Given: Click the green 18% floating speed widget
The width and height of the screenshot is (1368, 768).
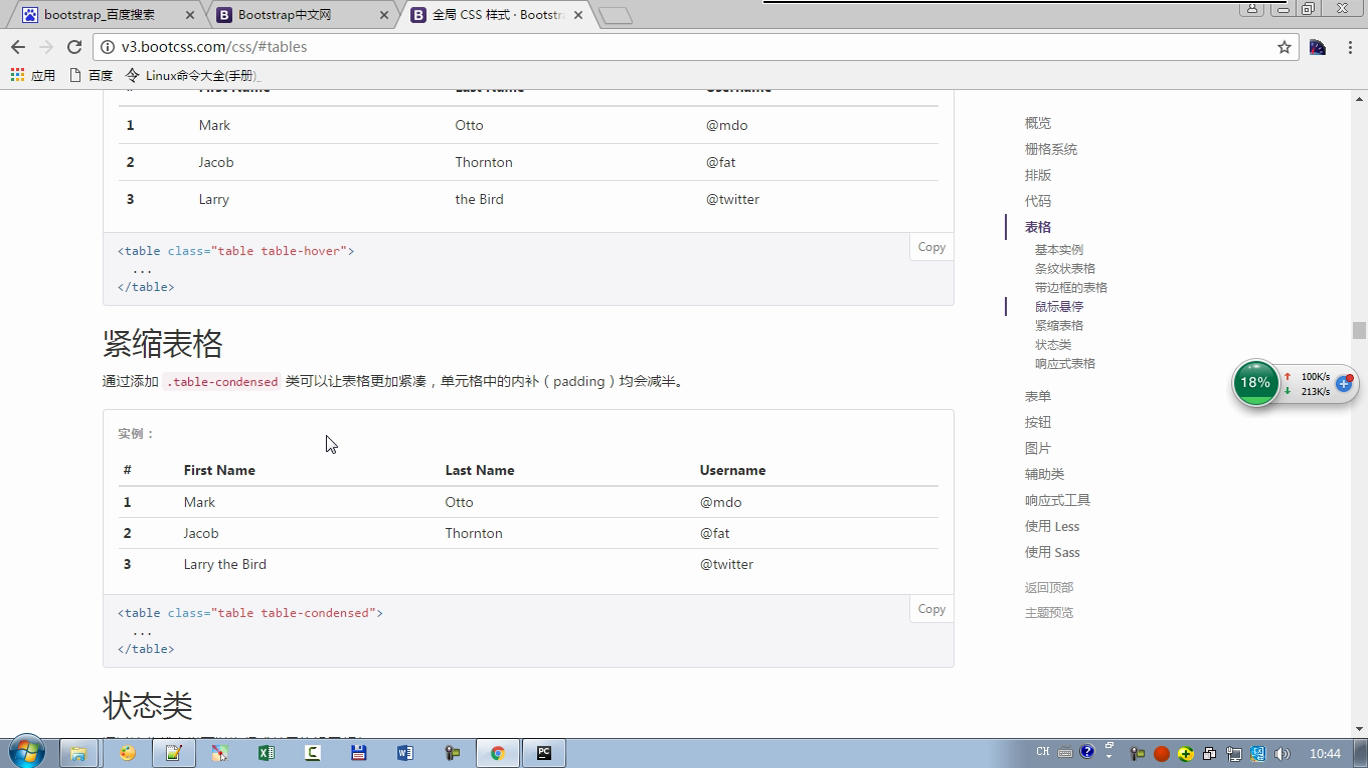Looking at the screenshot, I should tap(1255, 383).
